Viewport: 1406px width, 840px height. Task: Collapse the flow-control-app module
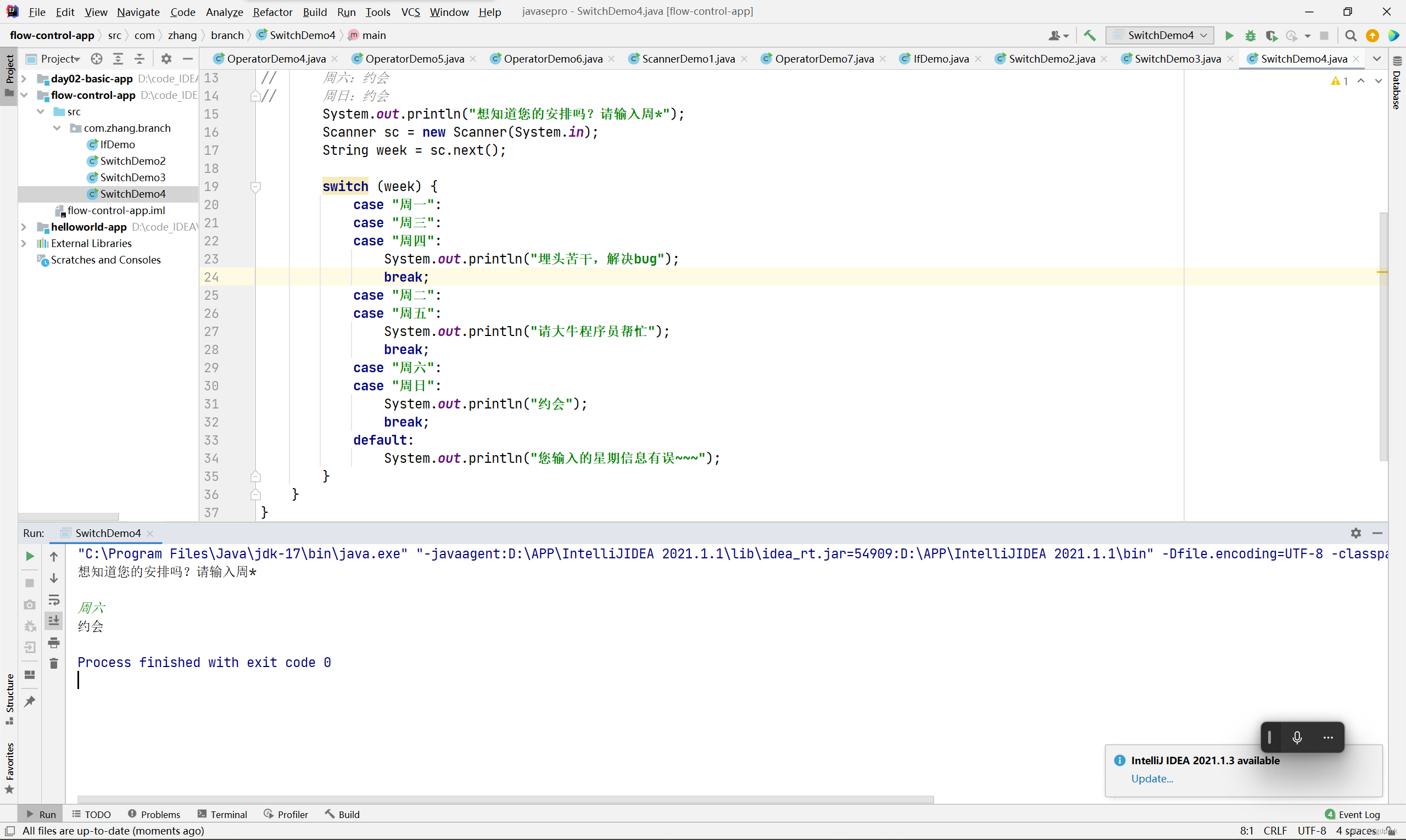24,95
